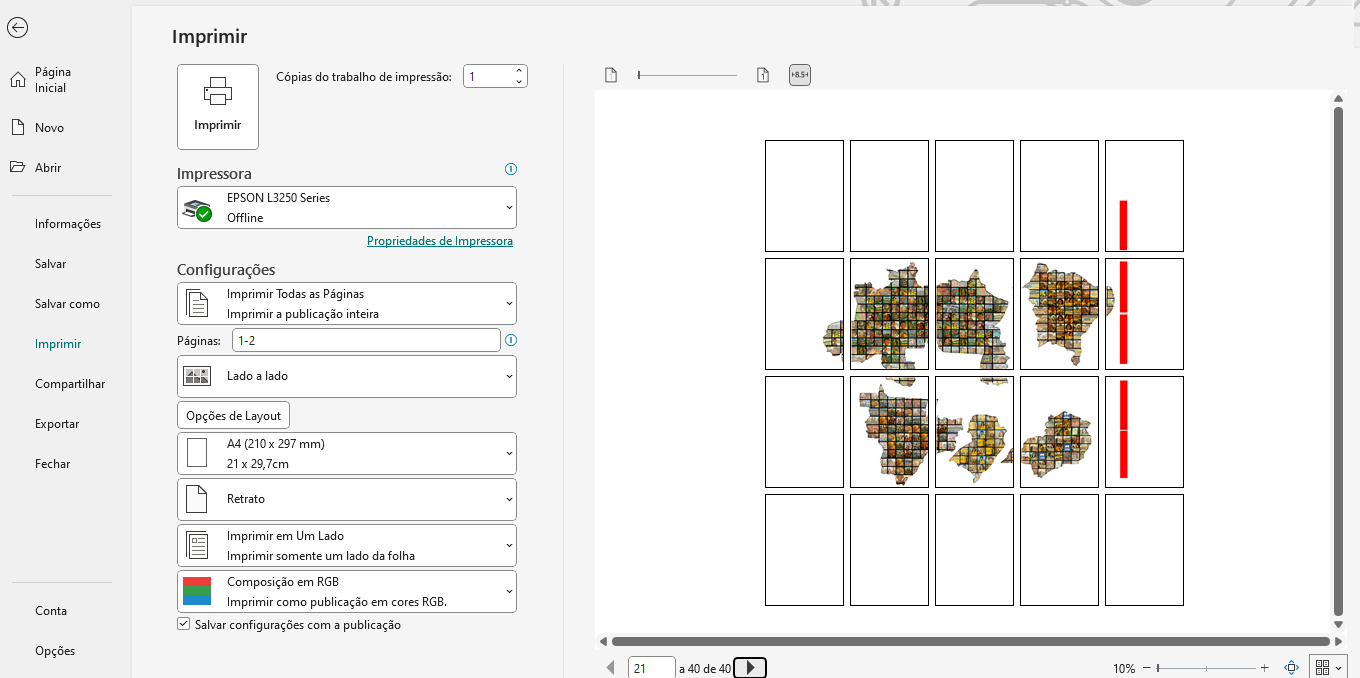The image size is (1360, 678).
Task: Click the Impressora heading
Action: coord(214,174)
